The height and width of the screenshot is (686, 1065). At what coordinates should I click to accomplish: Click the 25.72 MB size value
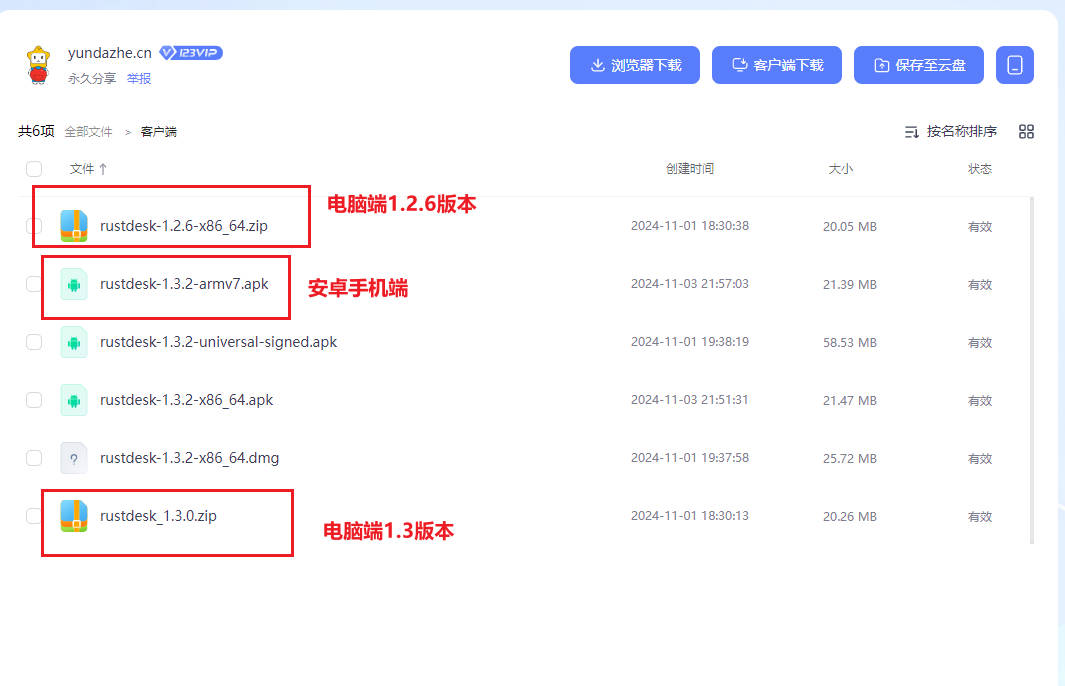850,459
